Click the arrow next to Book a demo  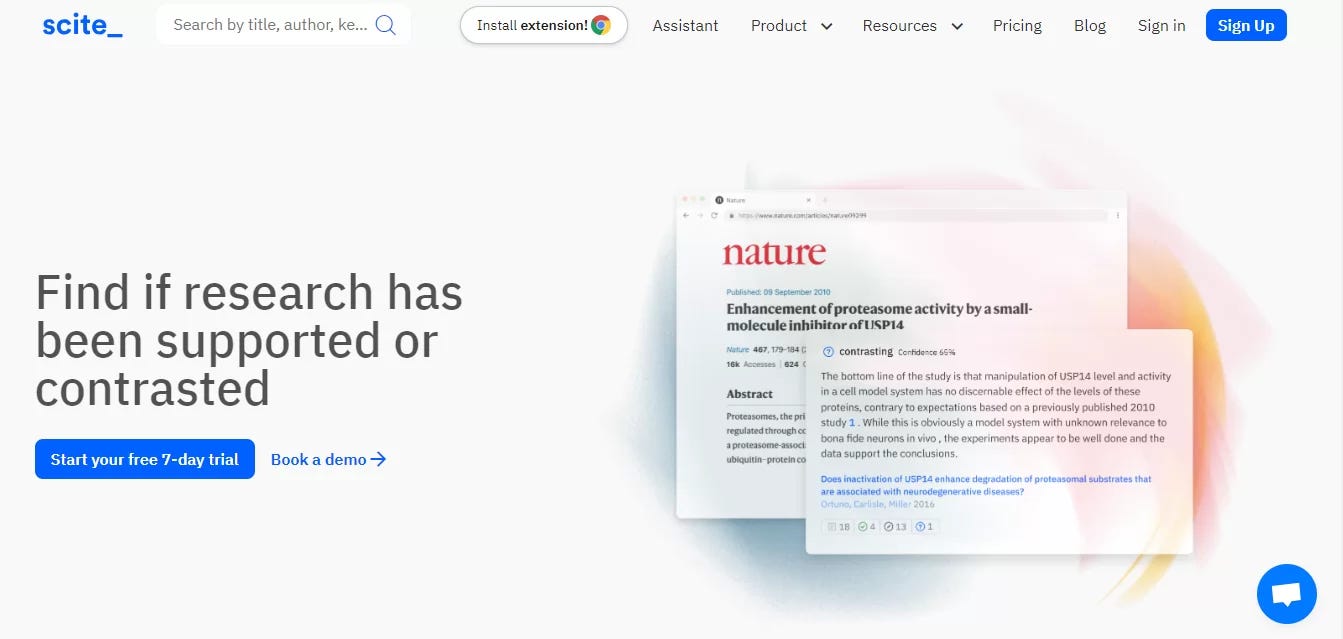click(x=378, y=459)
